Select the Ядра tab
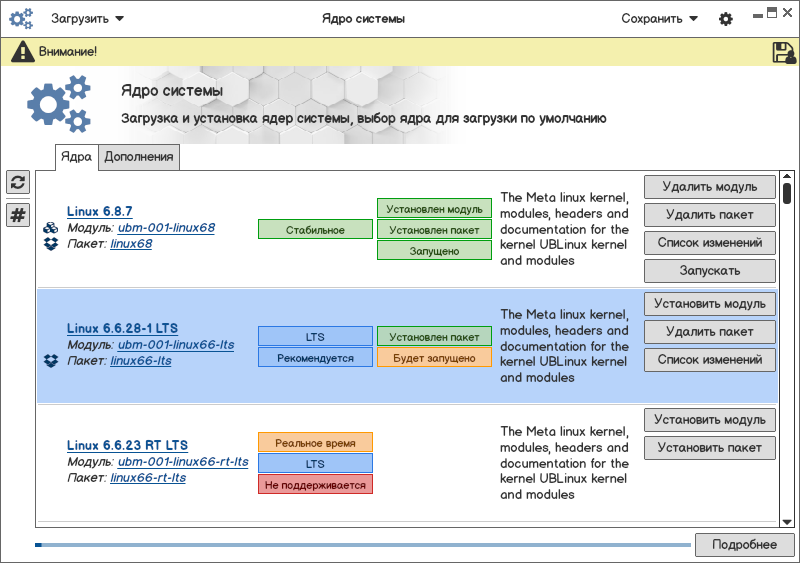Screen dimensions: 800x563 [77, 157]
